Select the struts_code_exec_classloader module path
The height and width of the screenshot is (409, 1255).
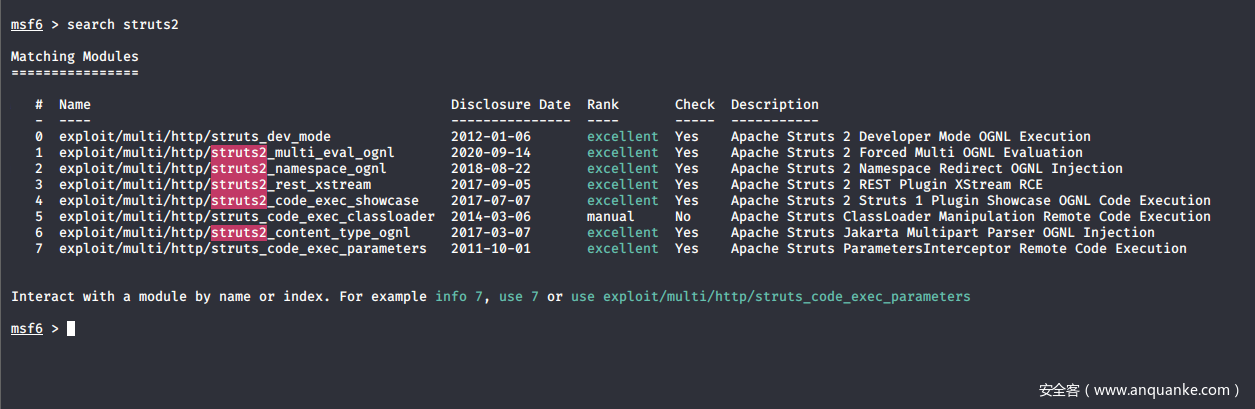(246, 216)
